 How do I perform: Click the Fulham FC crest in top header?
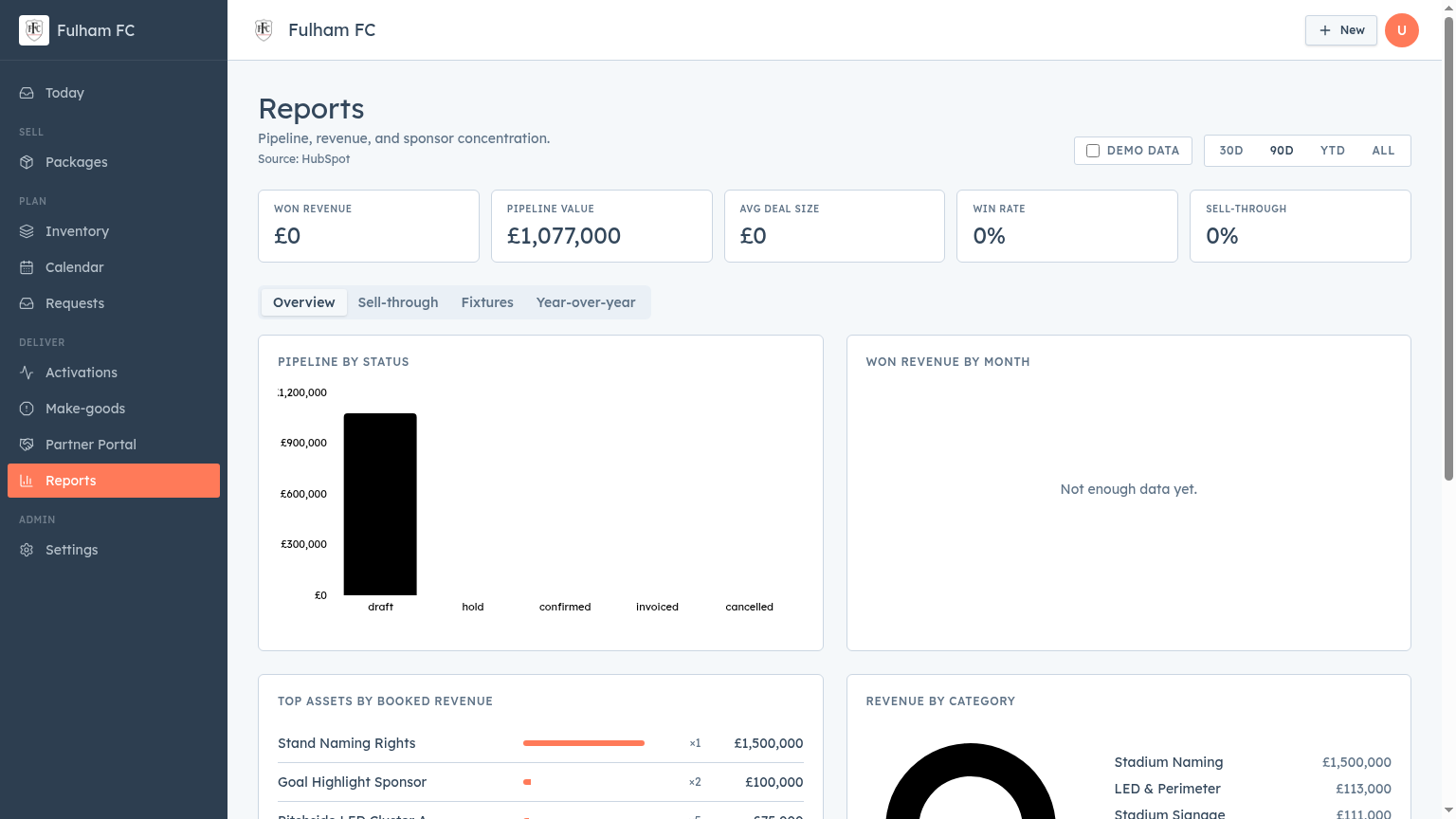[264, 30]
